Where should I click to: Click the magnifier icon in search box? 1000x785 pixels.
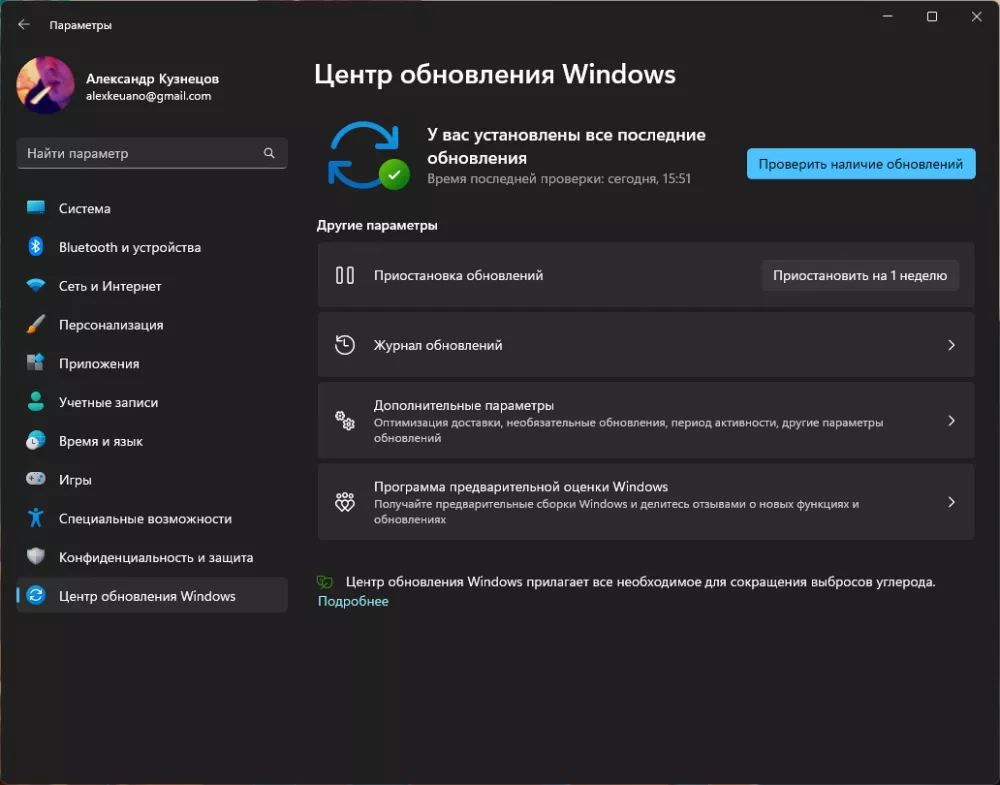269,154
